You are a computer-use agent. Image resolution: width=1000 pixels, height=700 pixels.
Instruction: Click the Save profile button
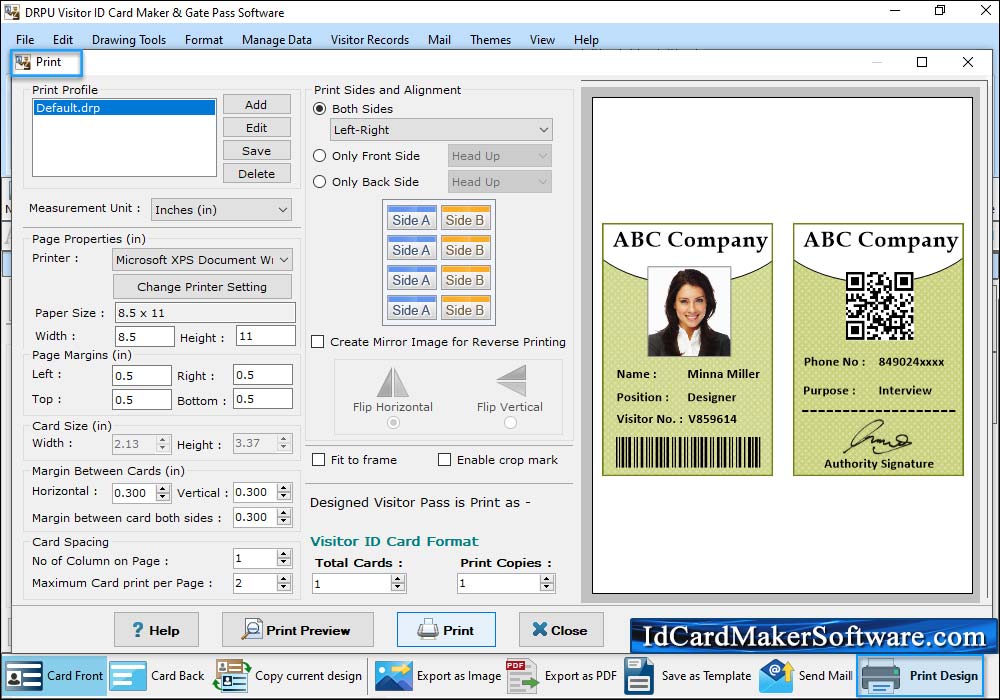[x=256, y=150]
